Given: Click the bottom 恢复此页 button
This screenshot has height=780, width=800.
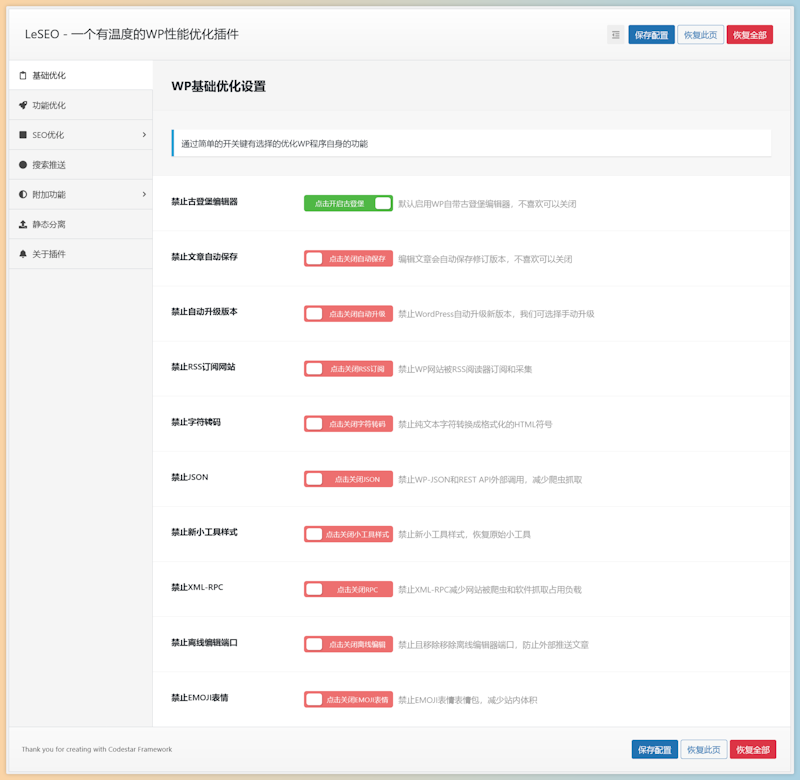Looking at the screenshot, I should (x=703, y=749).
